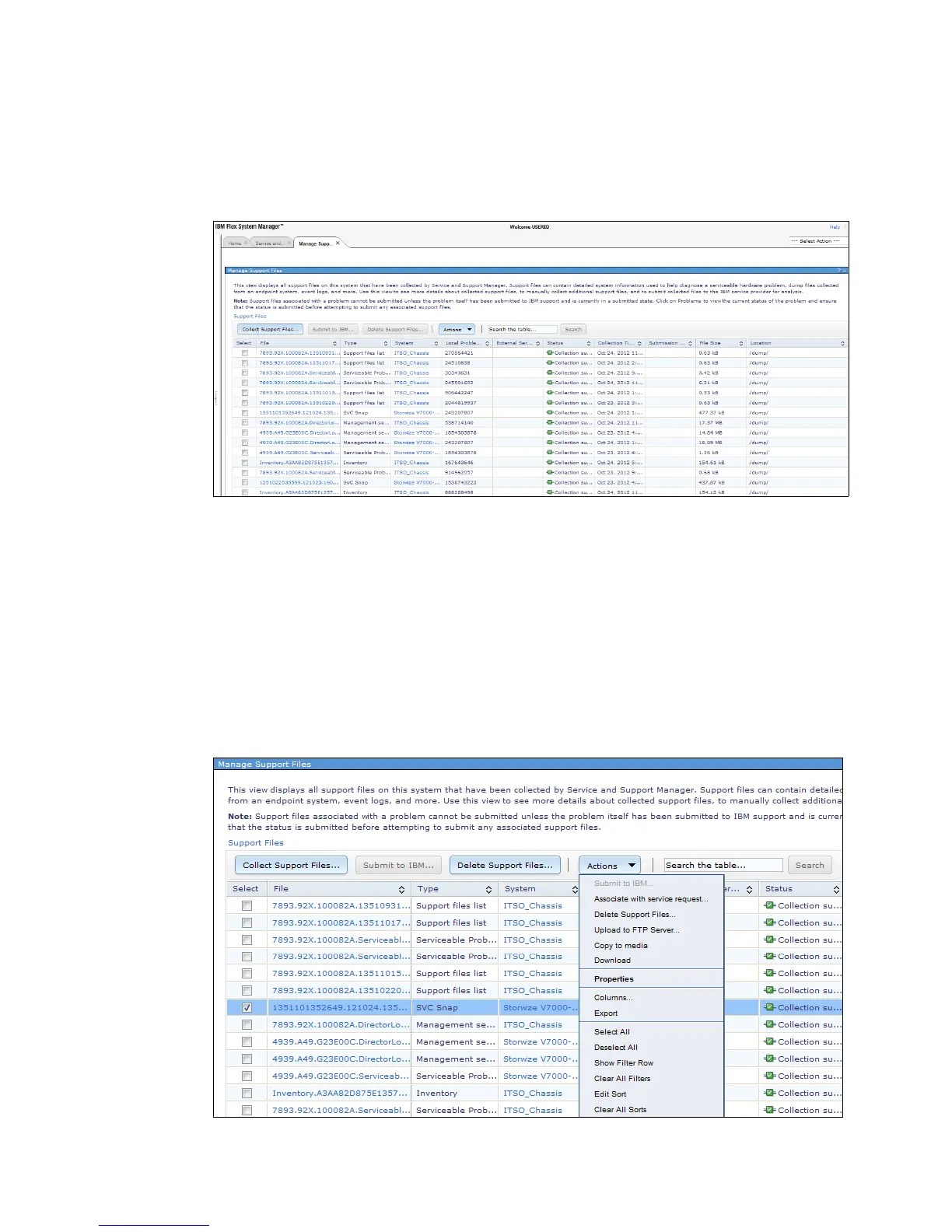This screenshot has height=1232, width=952.
Task: Sort by Type column in lower panel
Action: click(x=488, y=889)
